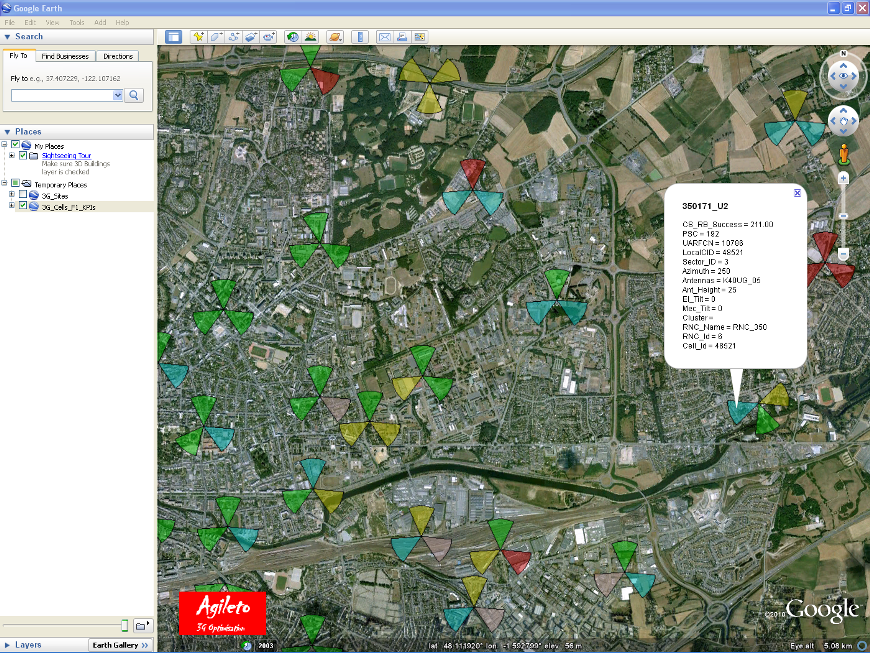The image size is (870, 653).
Task: Toggle the sidebar panel button
Action: click(x=173, y=37)
